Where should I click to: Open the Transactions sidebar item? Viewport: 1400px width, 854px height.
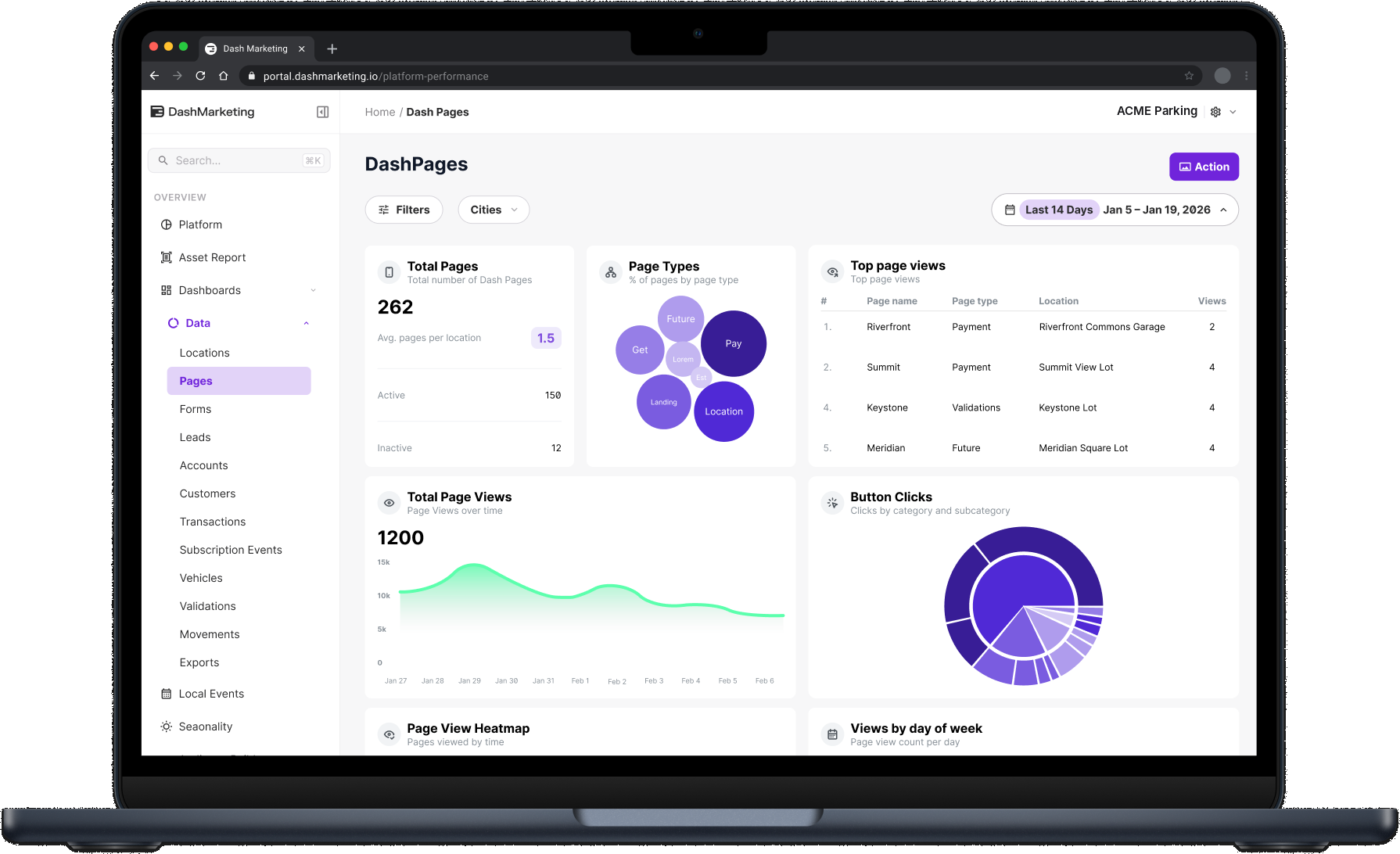[x=212, y=522]
